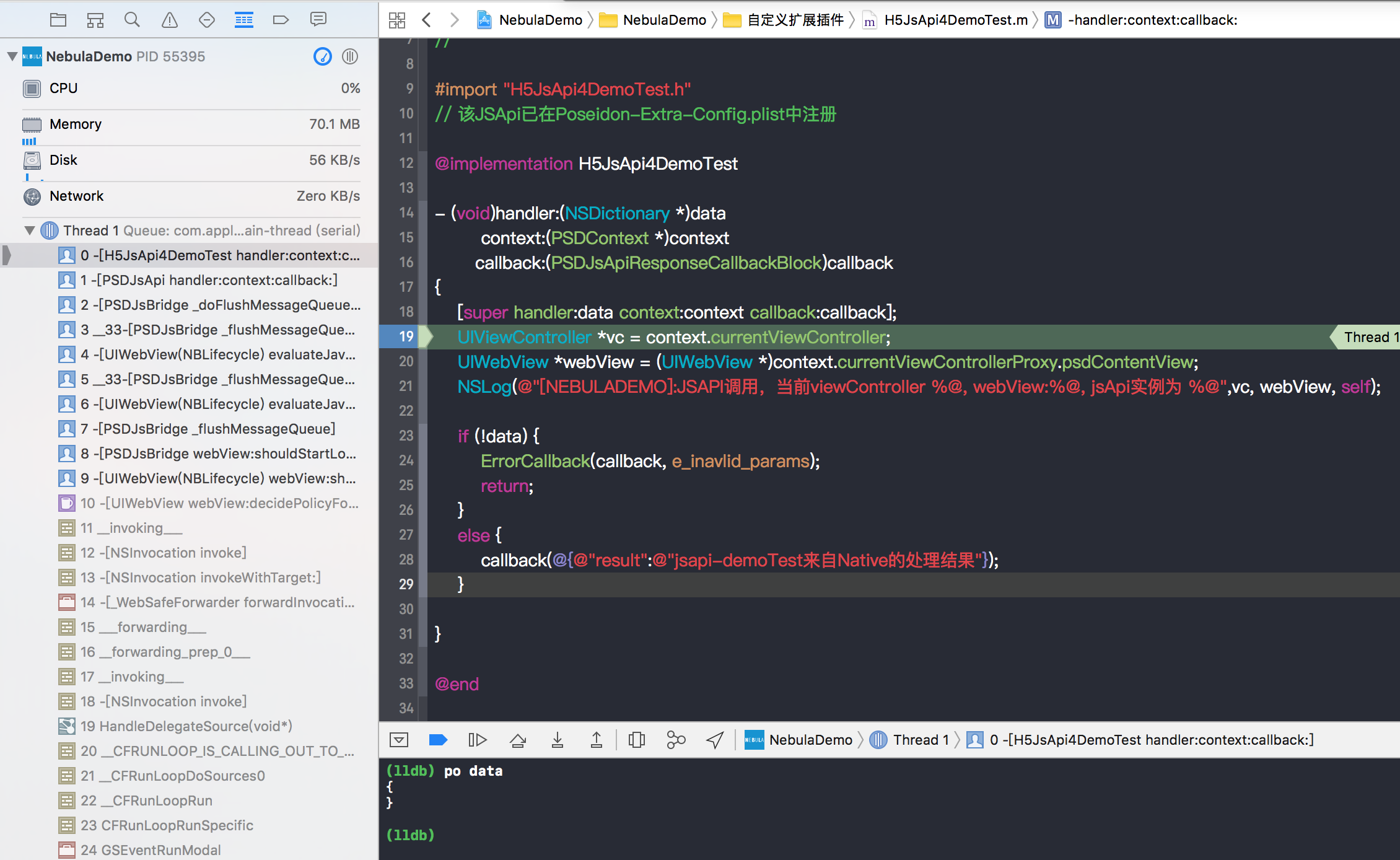The image size is (1400, 860).
Task: Toggle breakpoint at line 19 gutter
Action: pos(406,336)
